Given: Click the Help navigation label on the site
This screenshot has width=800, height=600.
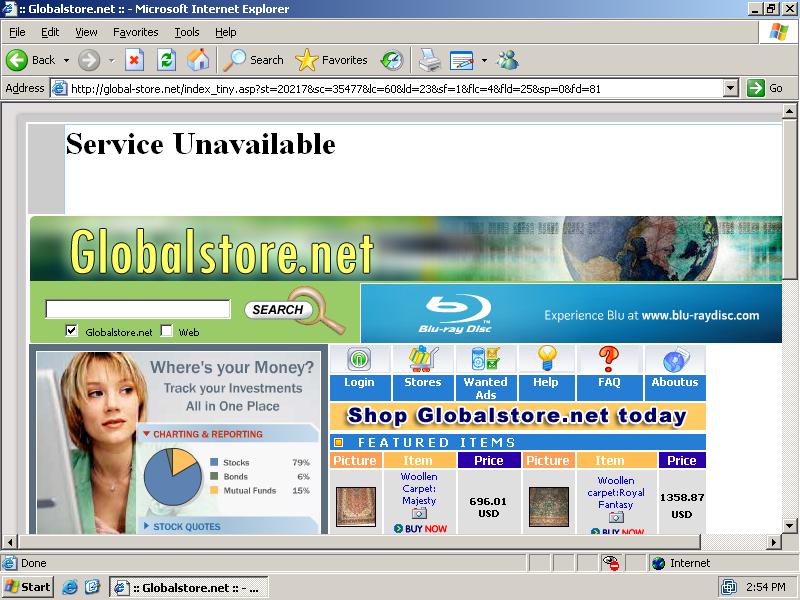Looking at the screenshot, I should pyautogui.click(x=546, y=382).
